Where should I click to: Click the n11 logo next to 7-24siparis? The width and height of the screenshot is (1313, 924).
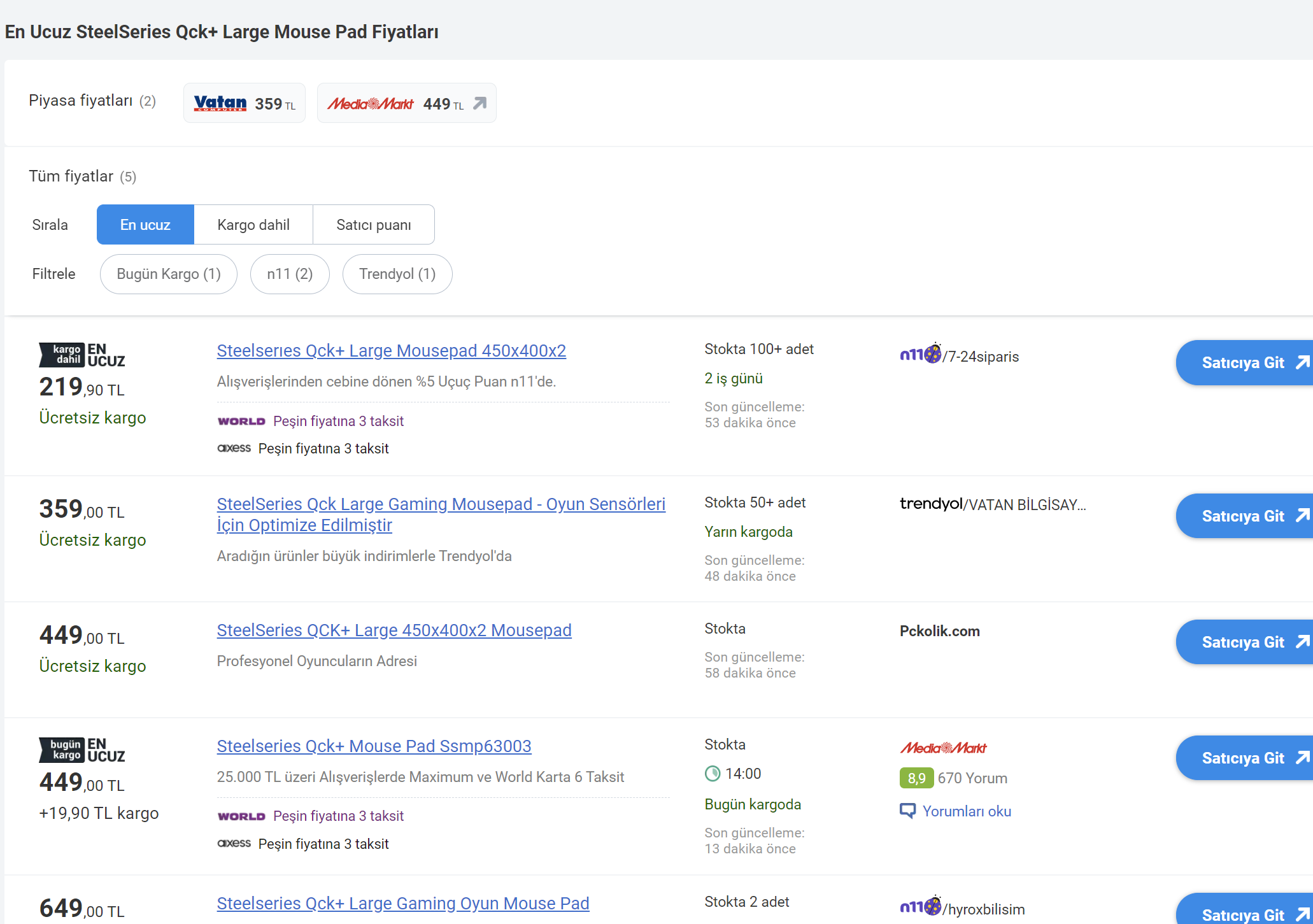[921, 353]
